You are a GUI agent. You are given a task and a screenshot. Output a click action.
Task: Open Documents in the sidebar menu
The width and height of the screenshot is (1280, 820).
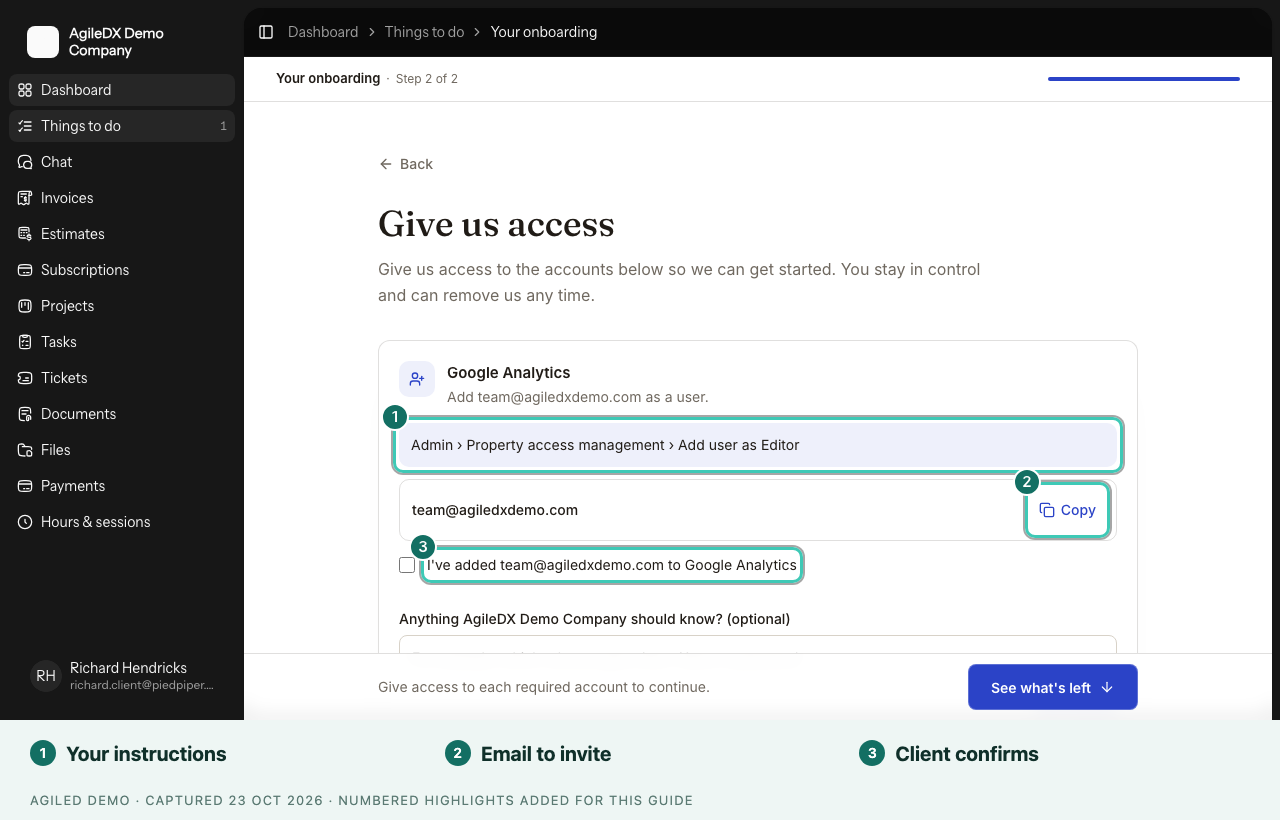pos(122,414)
